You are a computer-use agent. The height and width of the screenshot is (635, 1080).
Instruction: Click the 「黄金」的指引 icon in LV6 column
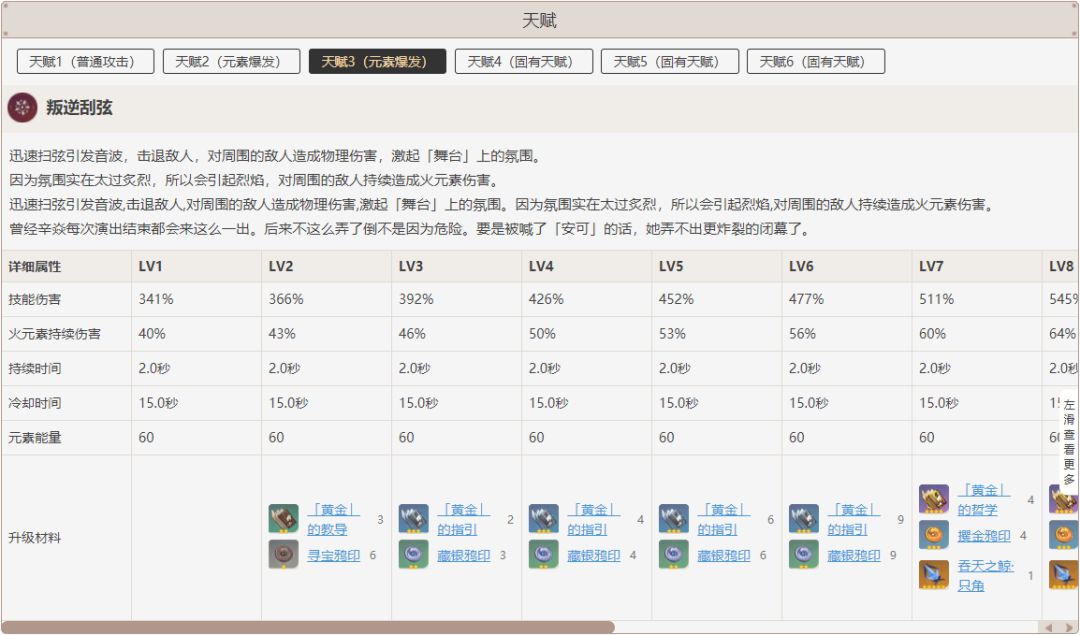click(804, 519)
